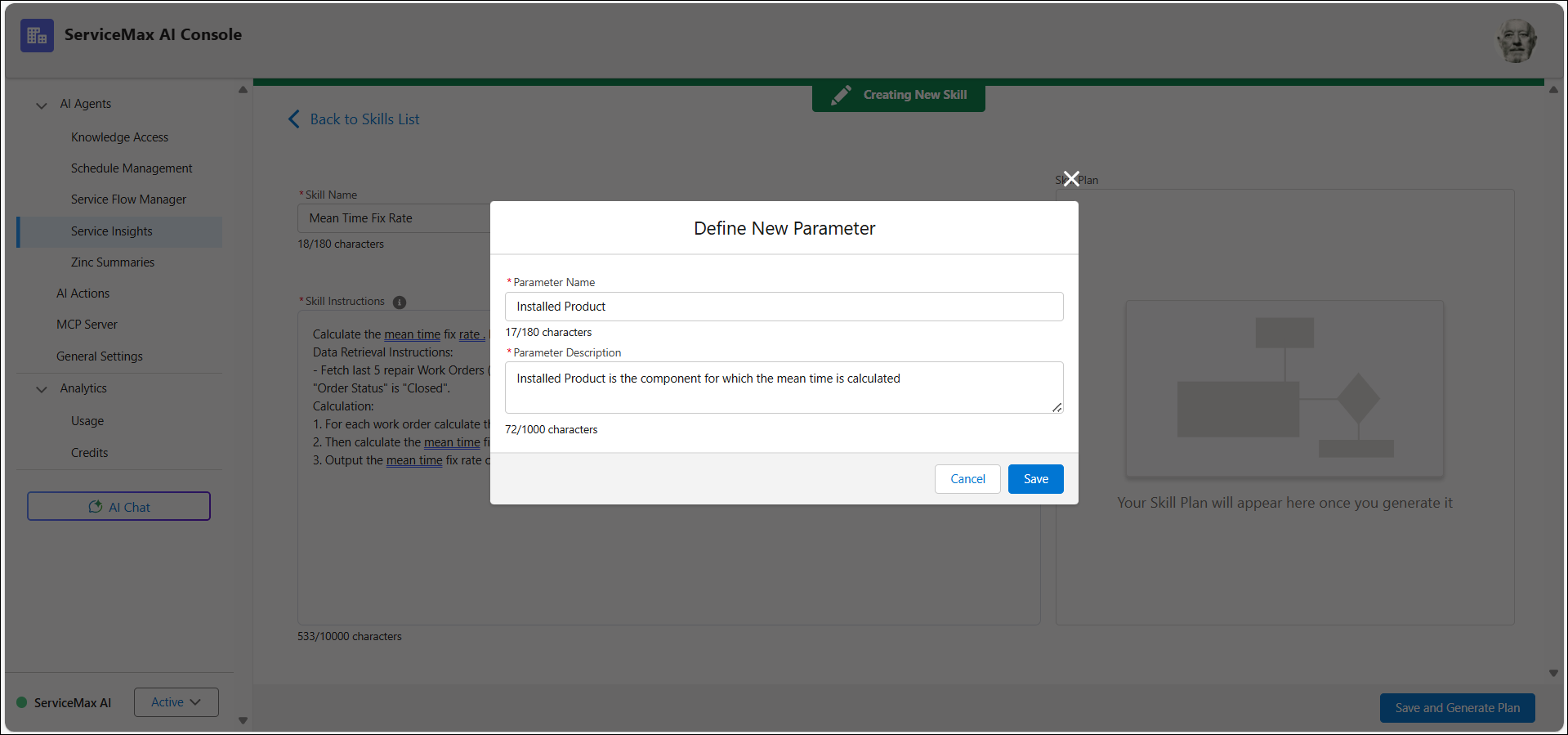Click the Skill Plan placeholder diagram

tap(1284, 388)
